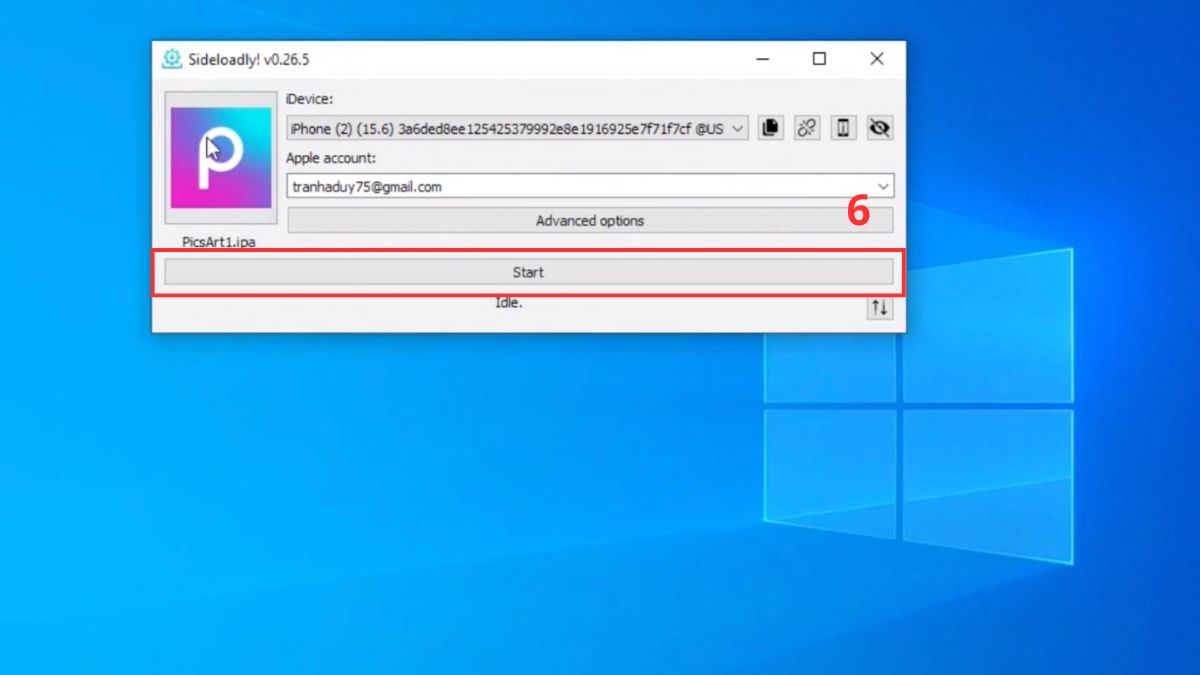Close the Sideloadly window
The image size is (1200, 675).
point(877,59)
